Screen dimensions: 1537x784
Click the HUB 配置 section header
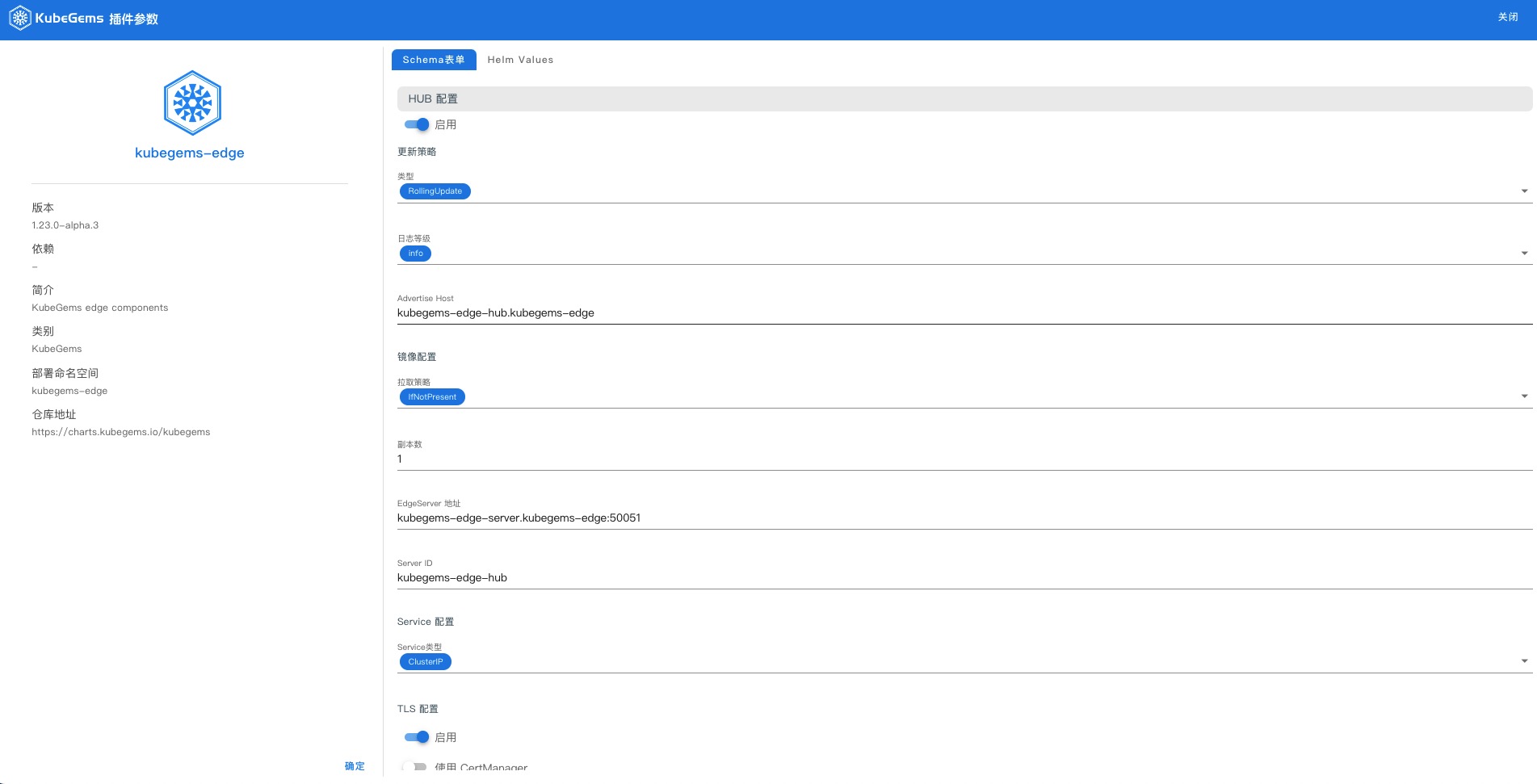[964, 99]
